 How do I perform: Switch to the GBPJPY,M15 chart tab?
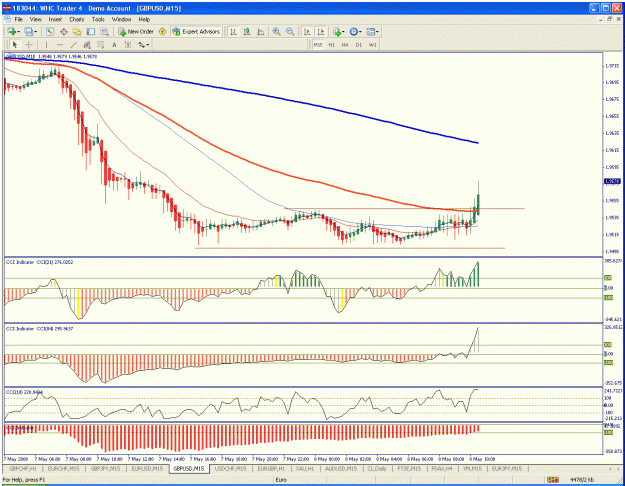[106, 469]
